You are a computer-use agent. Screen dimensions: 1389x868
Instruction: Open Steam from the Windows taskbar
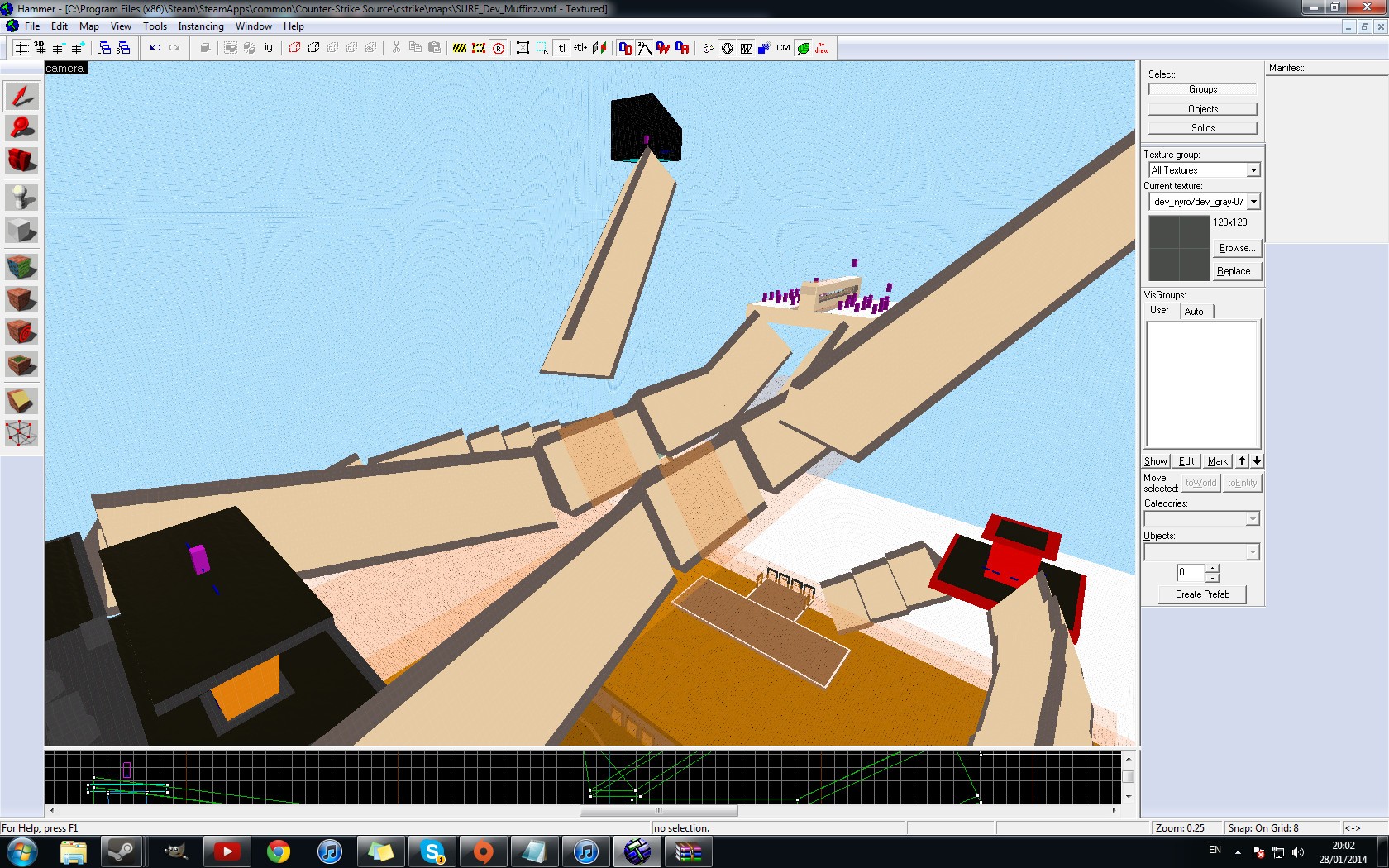pyautogui.click(x=123, y=851)
